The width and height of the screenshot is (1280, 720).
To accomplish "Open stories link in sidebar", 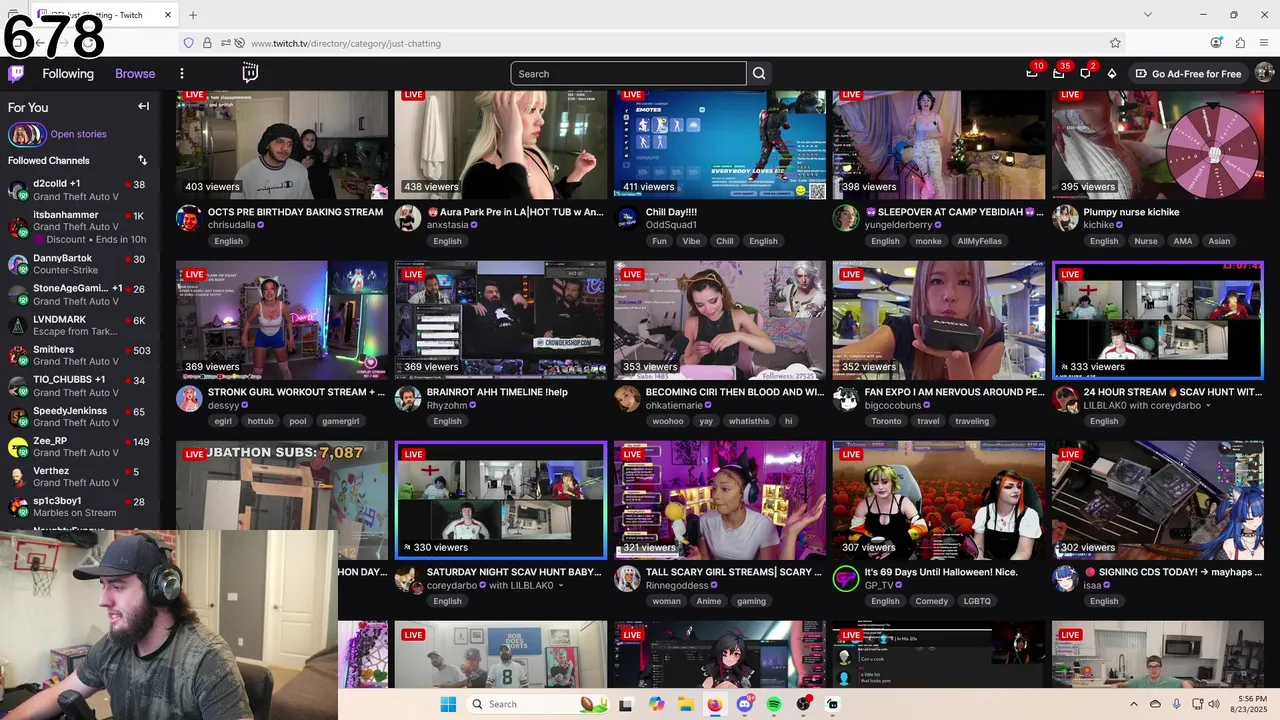I will point(78,134).
